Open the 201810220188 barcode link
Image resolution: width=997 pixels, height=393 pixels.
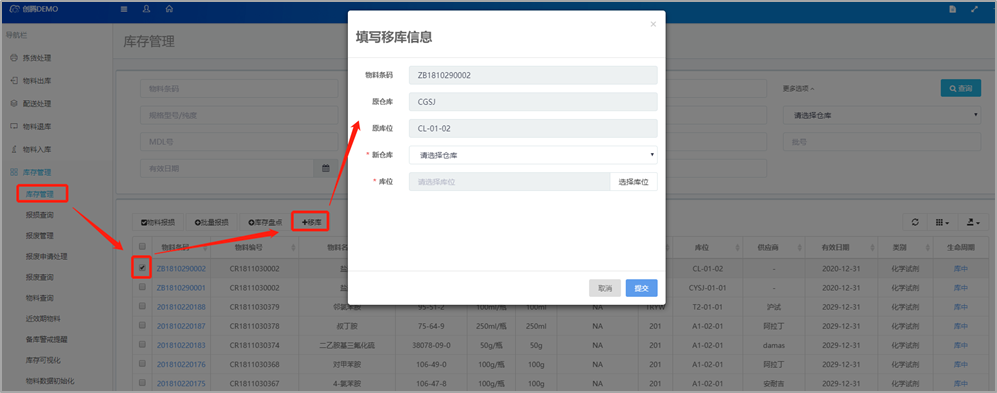[x=181, y=307]
